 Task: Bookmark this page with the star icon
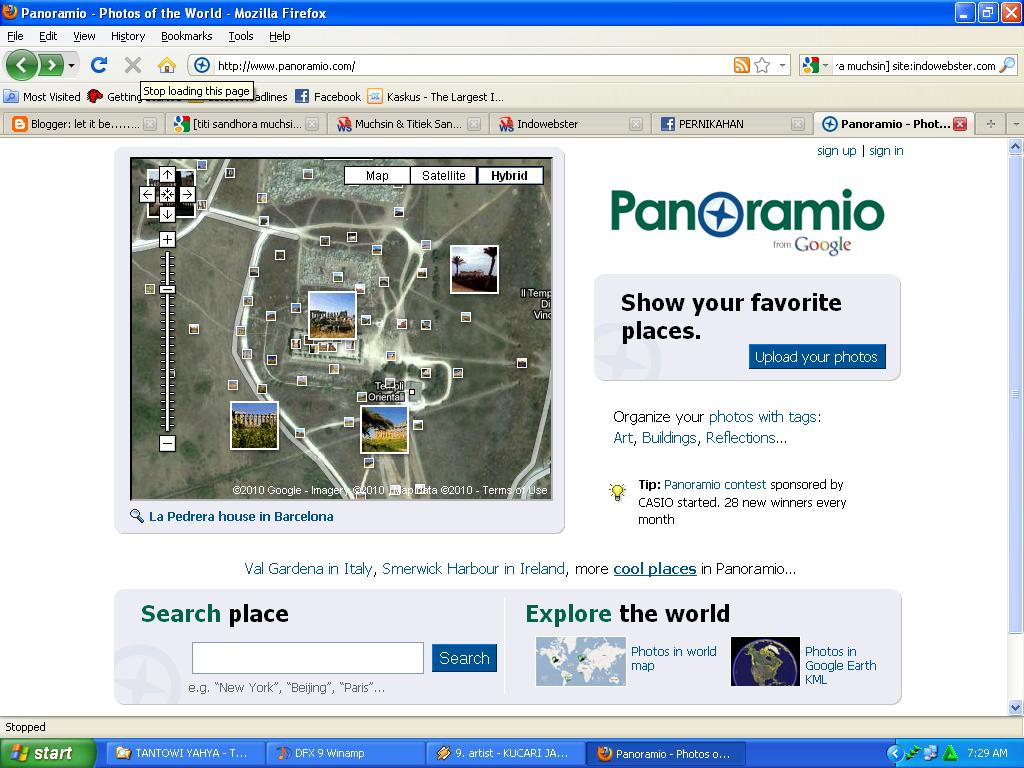point(761,65)
